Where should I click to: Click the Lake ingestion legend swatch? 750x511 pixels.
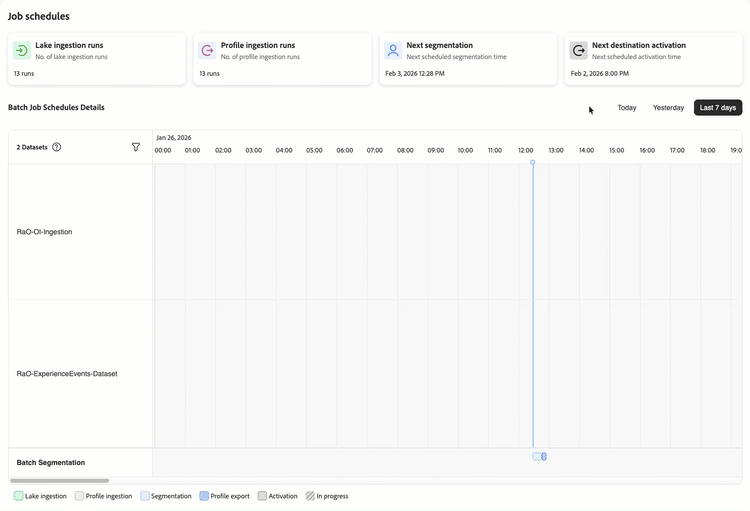19,496
